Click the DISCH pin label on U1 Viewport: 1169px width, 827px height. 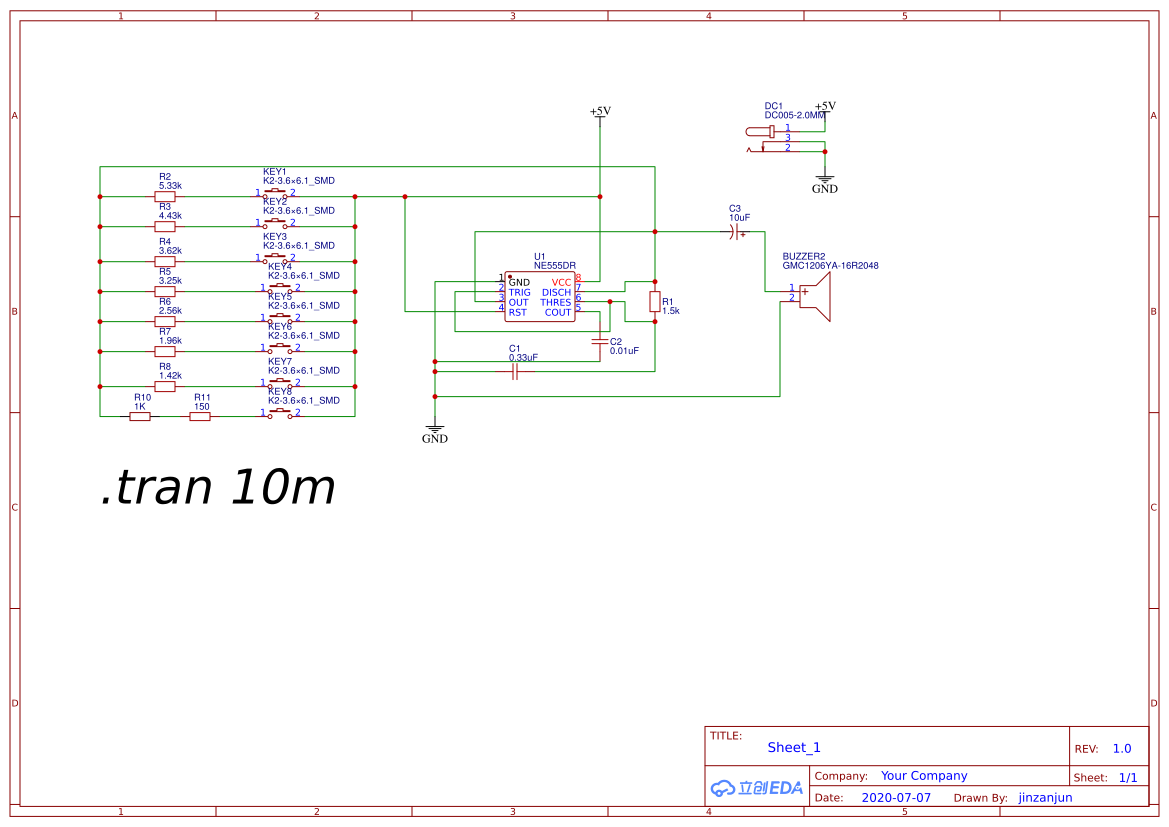556,292
